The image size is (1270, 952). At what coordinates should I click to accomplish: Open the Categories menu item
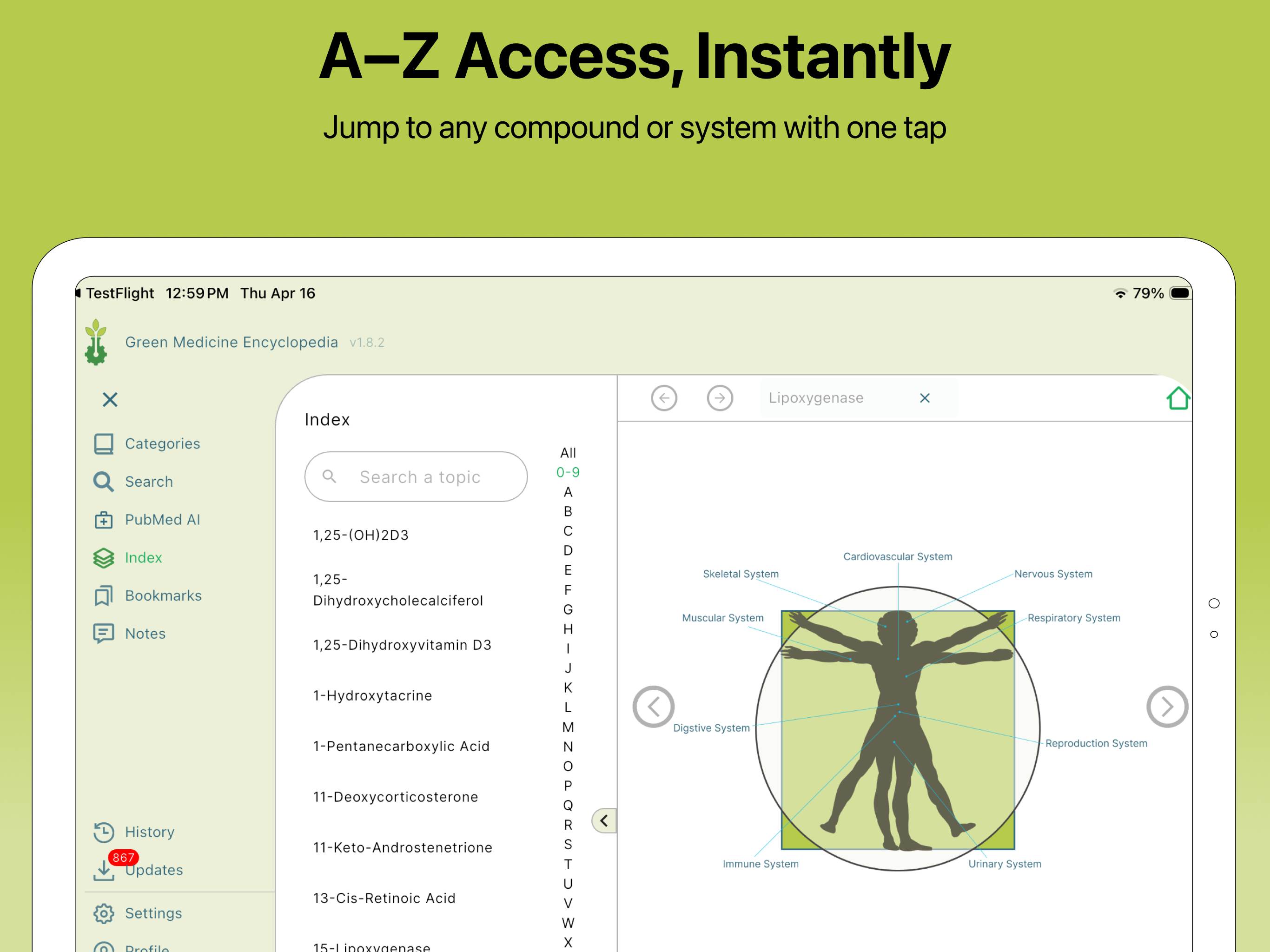click(x=163, y=444)
